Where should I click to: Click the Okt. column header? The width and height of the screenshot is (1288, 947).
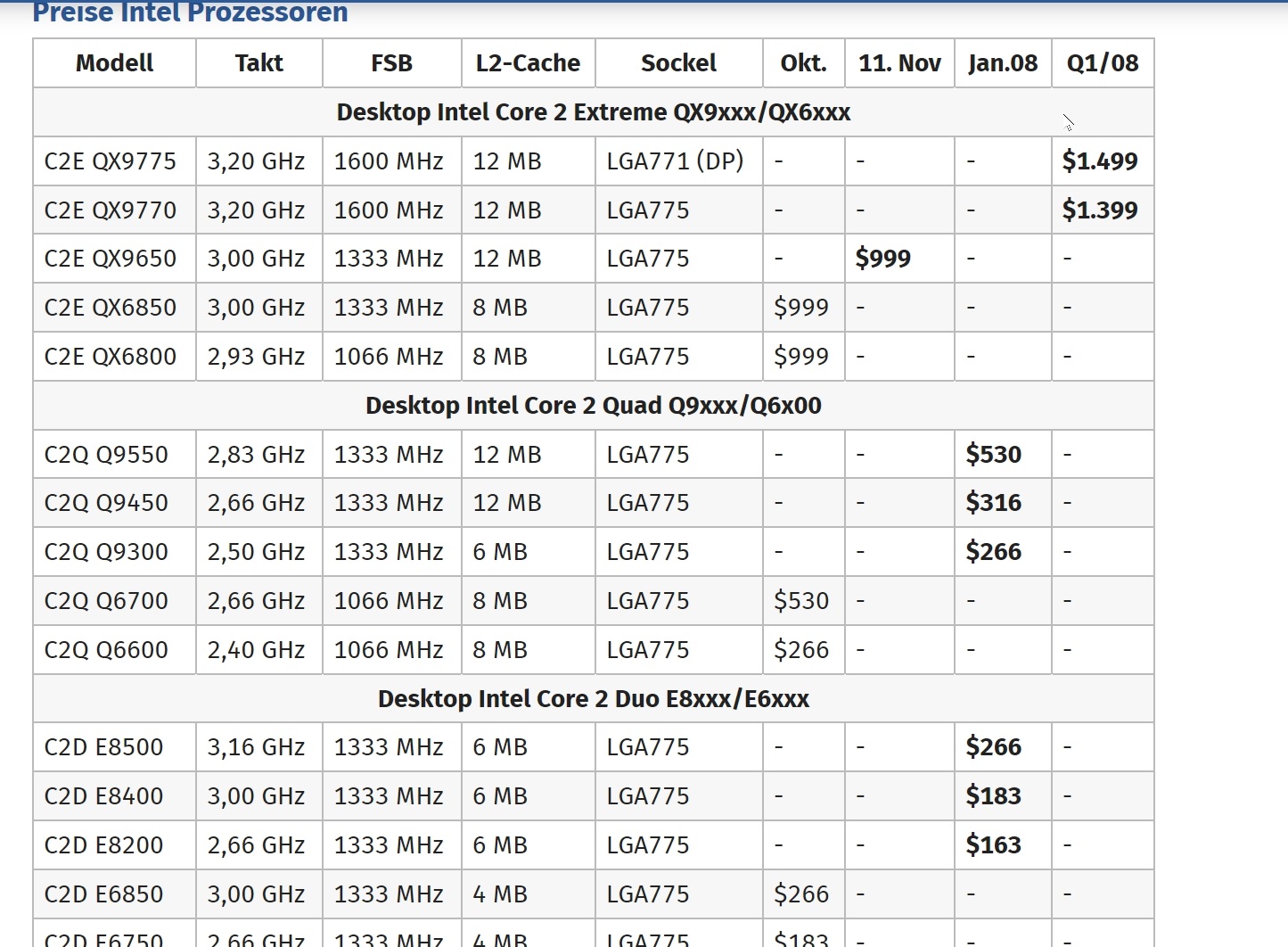pos(803,63)
